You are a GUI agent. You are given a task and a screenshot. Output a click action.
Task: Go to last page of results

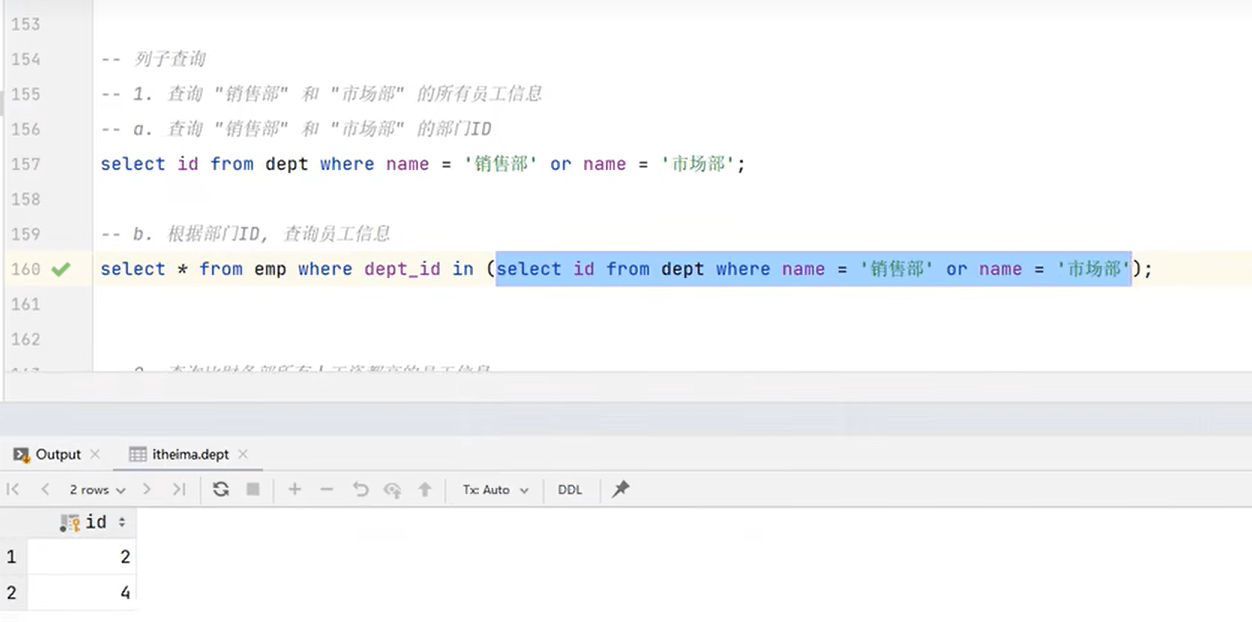pyautogui.click(x=179, y=489)
